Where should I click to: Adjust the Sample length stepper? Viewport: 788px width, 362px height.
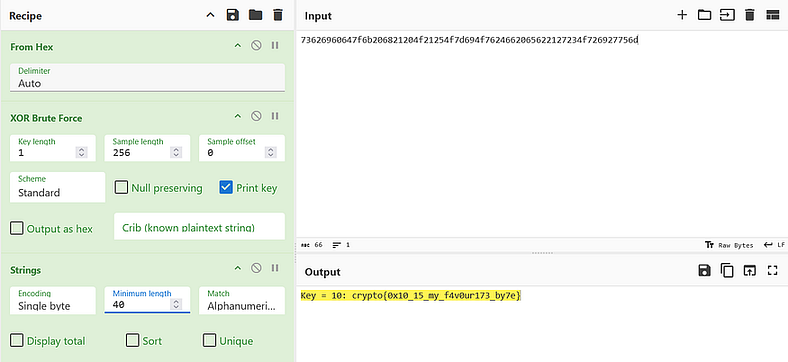(x=176, y=152)
